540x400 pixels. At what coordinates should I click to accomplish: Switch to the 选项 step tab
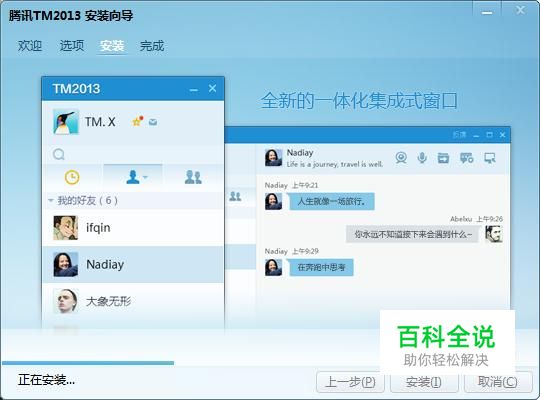point(72,45)
